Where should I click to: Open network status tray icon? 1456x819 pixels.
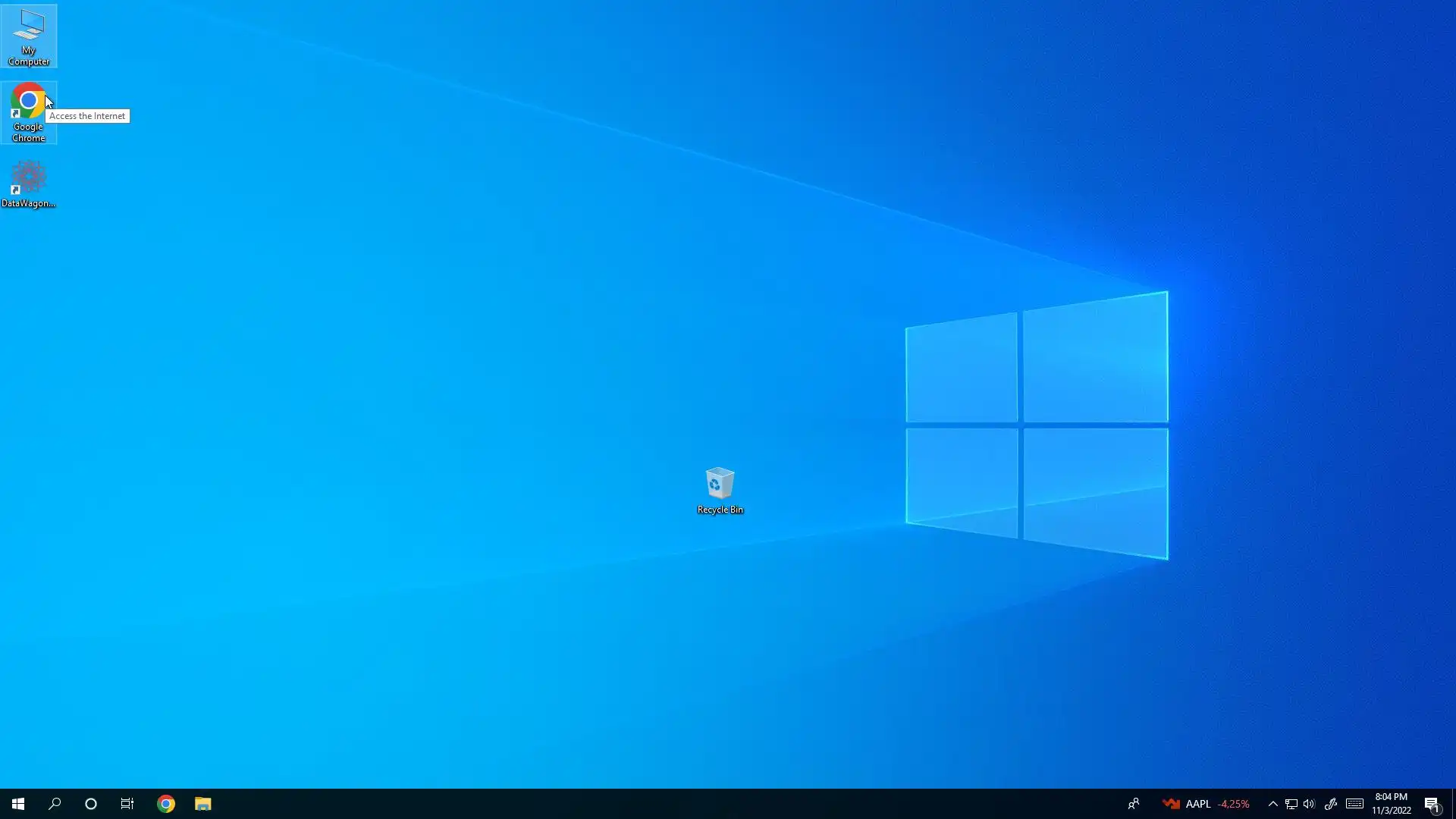click(1291, 804)
